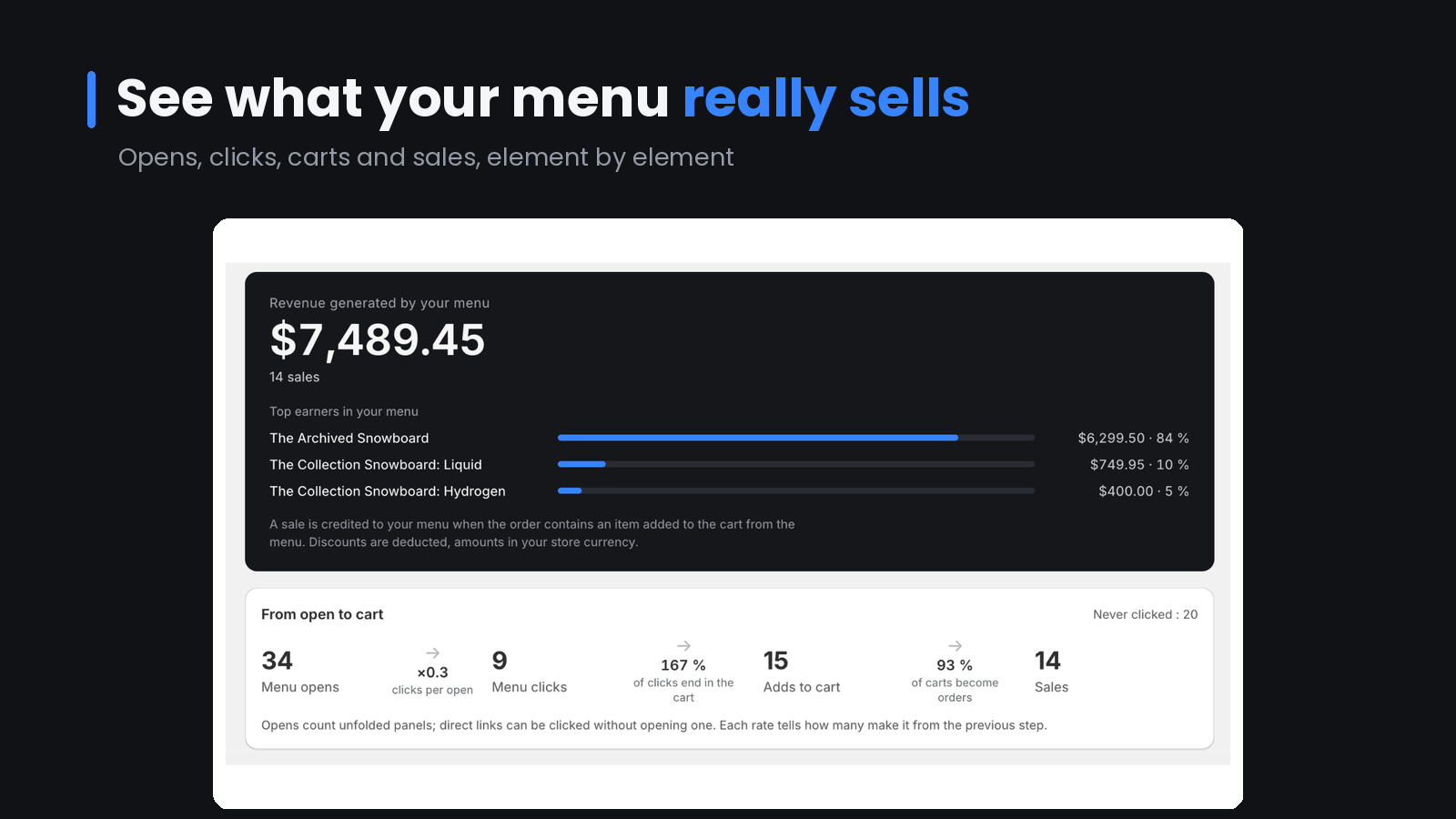Select The Collection Snowboard: Hydrogen revenue bar
Image resolution: width=1456 pixels, height=819 pixels.
tap(796, 490)
